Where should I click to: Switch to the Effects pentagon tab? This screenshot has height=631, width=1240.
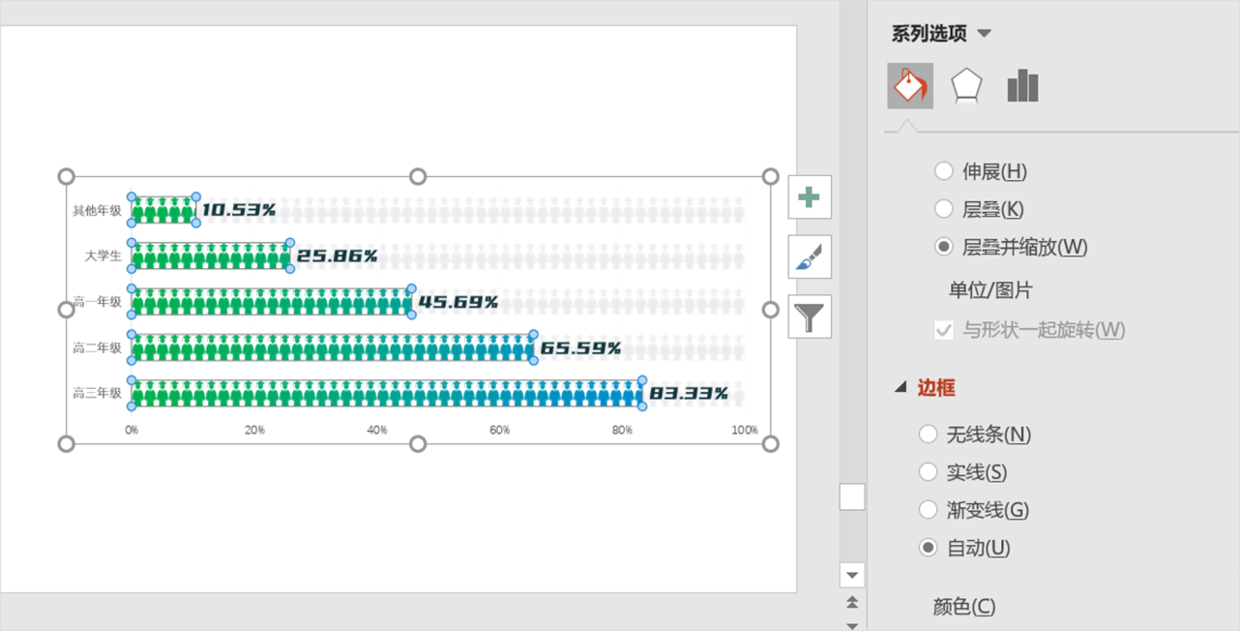point(966,86)
